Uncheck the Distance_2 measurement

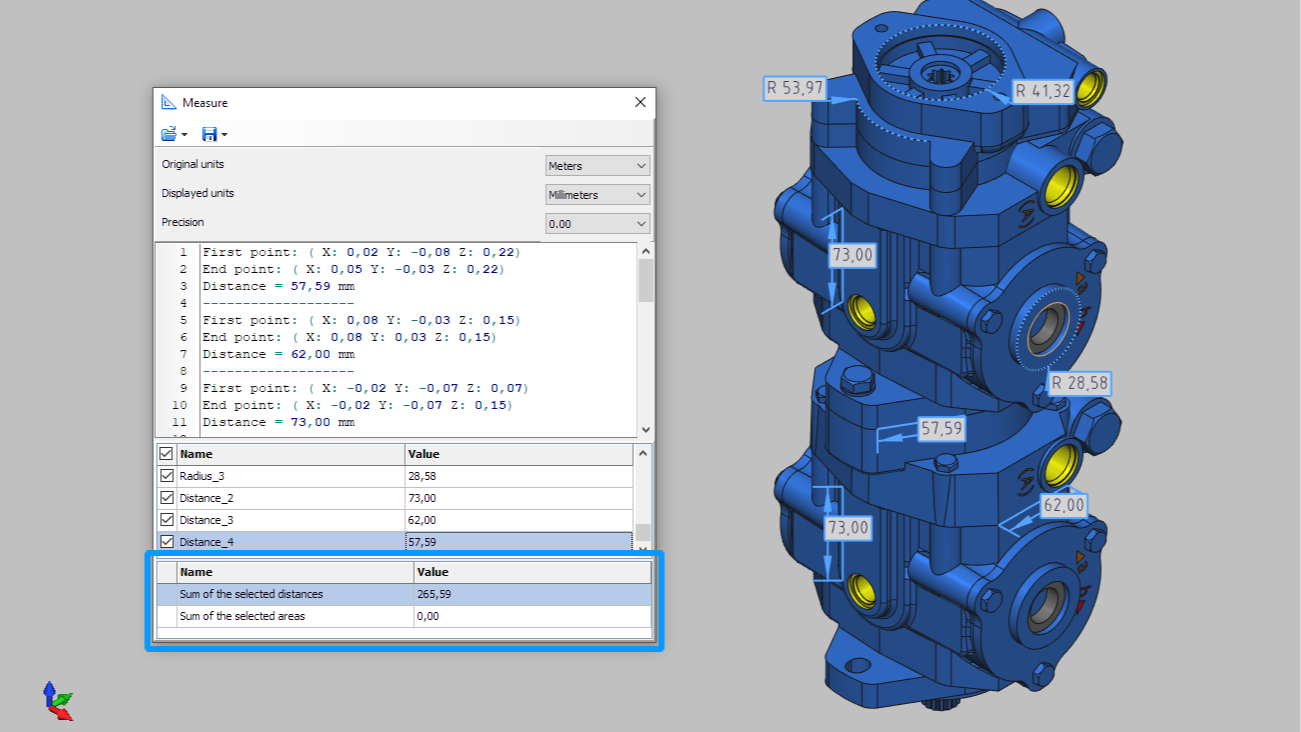coord(166,497)
